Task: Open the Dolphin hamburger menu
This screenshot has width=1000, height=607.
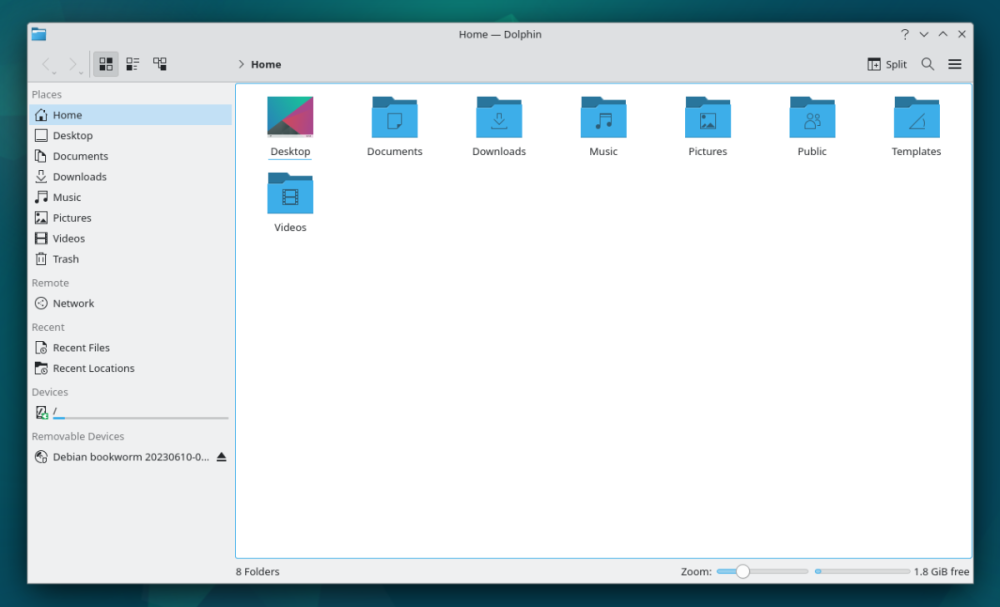Action: pos(954,64)
